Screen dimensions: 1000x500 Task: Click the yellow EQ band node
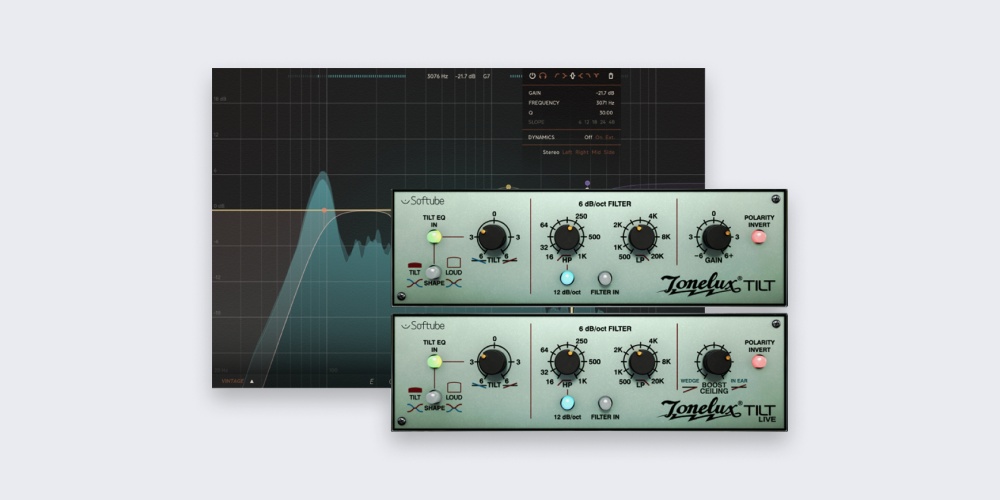508,187
